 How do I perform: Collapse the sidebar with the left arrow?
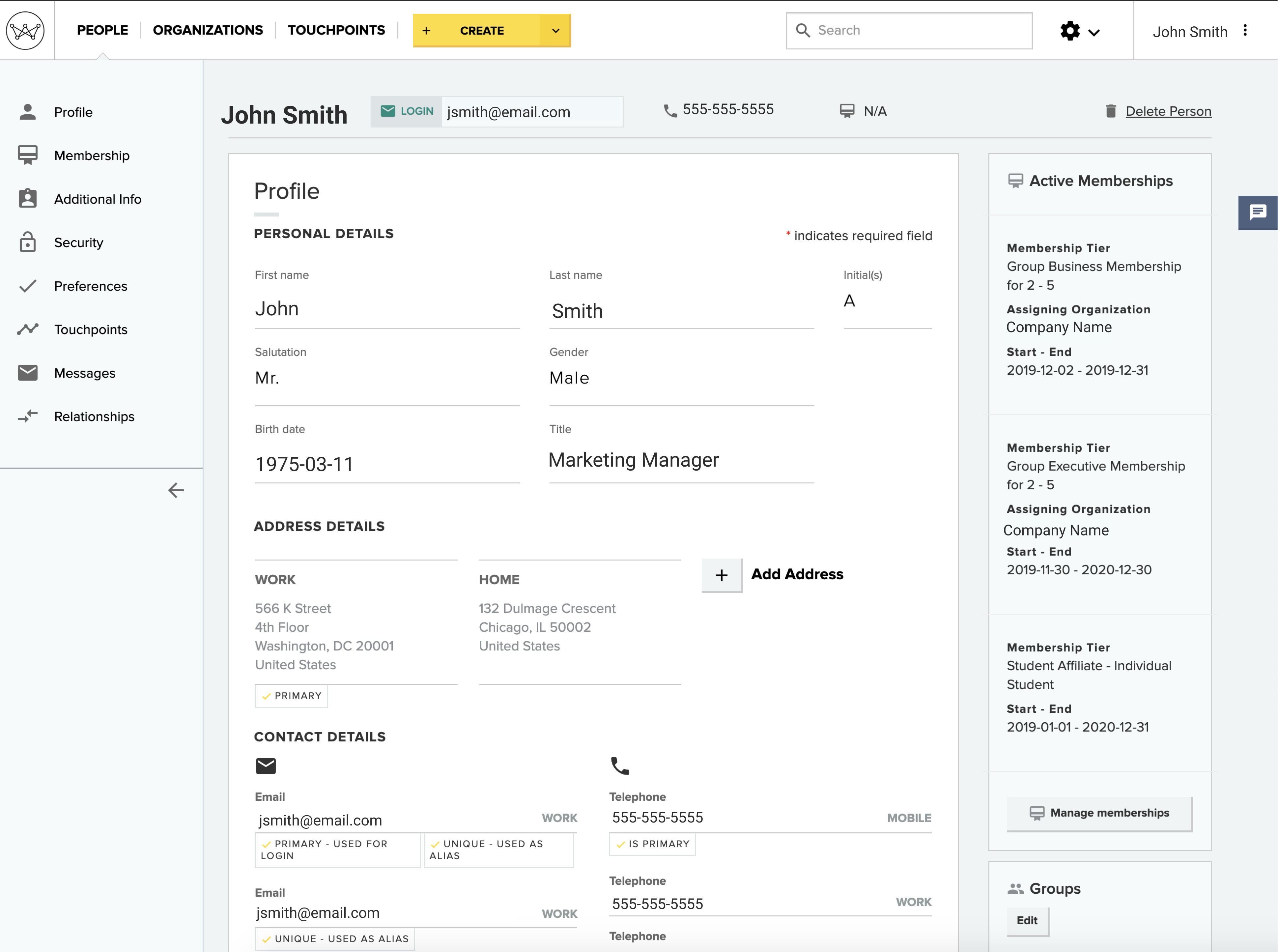(176, 491)
